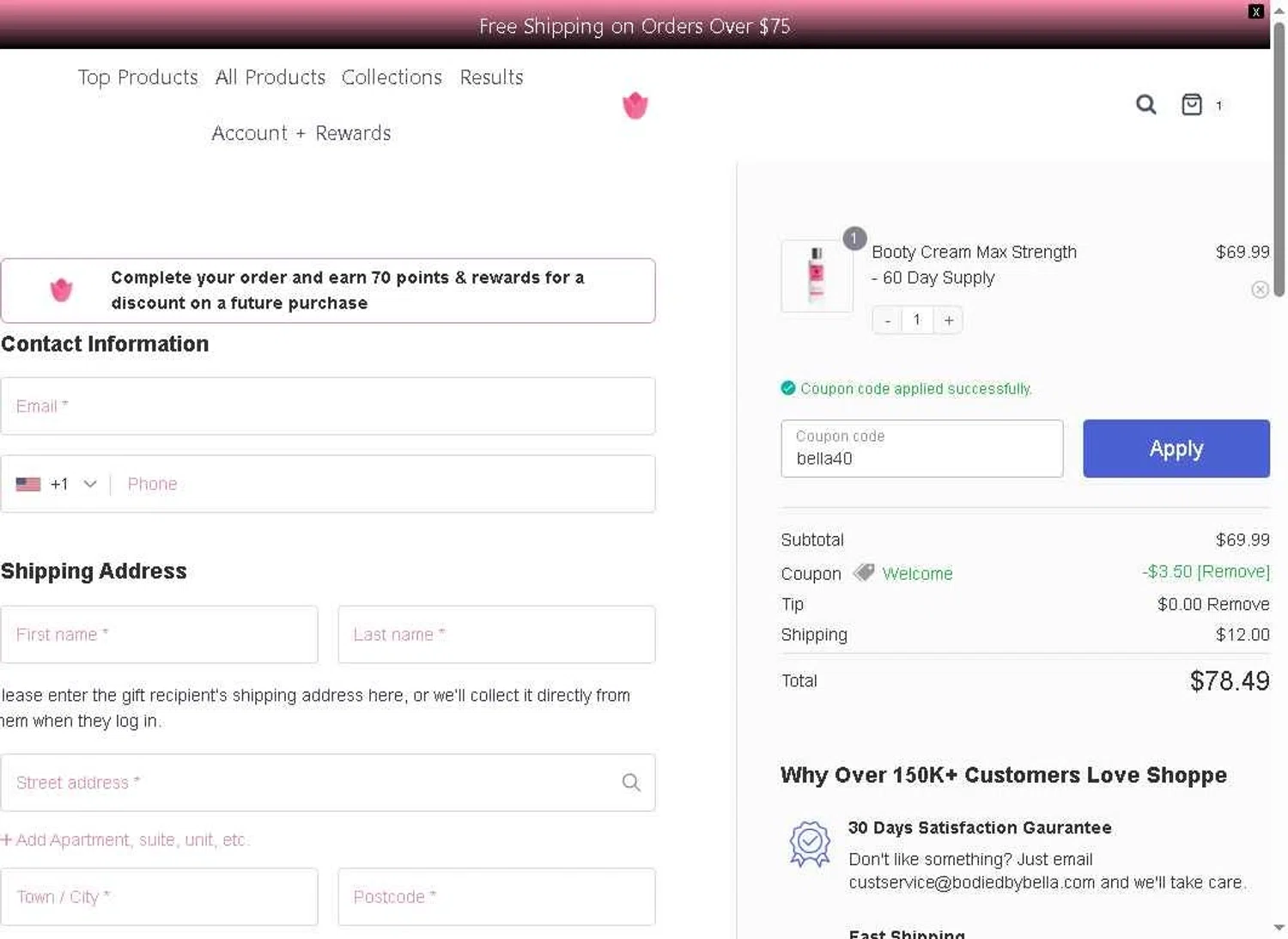Click the satisfaction guarantee badge icon
Image resolution: width=1288 pixels, height=939 pixels.
(x=810, y=844)
